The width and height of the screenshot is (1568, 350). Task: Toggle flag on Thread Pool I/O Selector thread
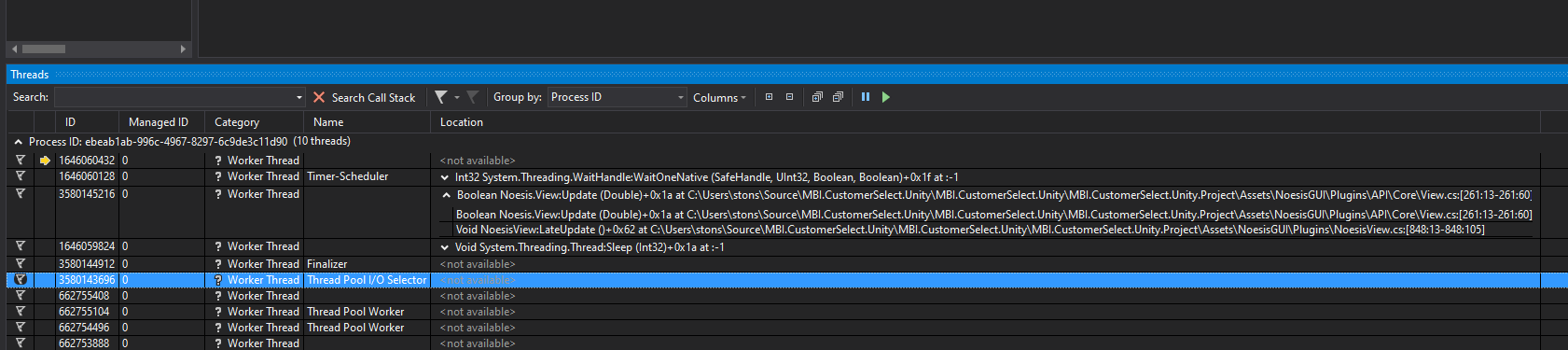point(20,280)
